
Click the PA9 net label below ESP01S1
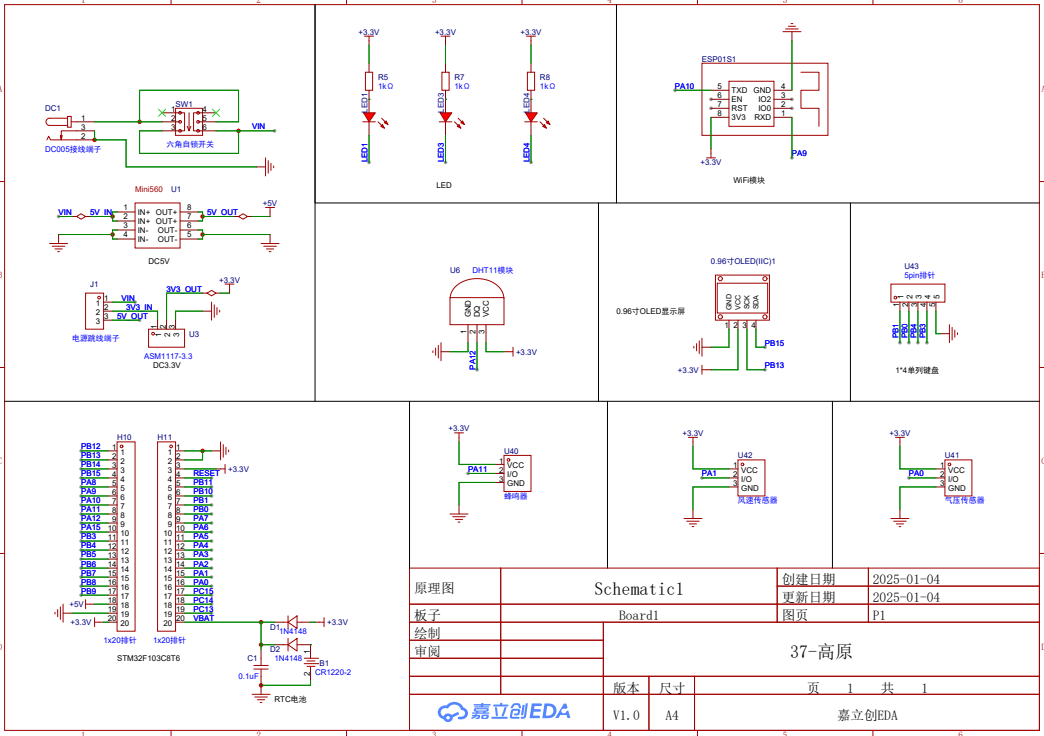[799, 153]
